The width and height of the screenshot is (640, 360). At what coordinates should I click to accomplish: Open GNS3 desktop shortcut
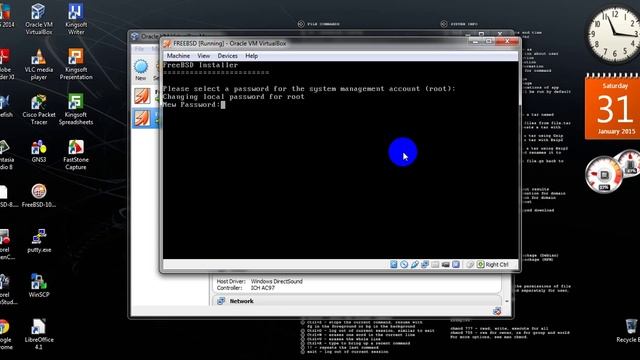[x=39, y=151]
